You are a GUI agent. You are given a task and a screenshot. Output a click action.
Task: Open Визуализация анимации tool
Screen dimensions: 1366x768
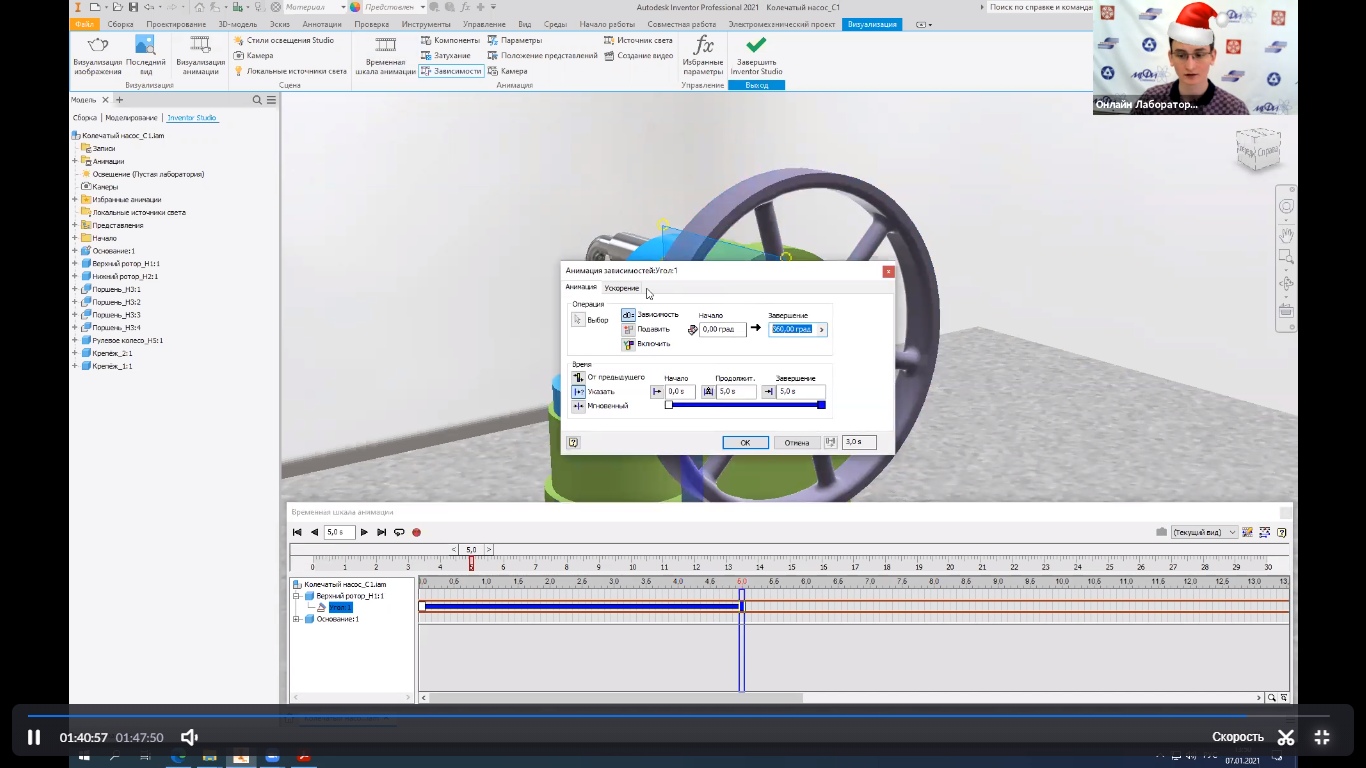[x=200, y=56]
